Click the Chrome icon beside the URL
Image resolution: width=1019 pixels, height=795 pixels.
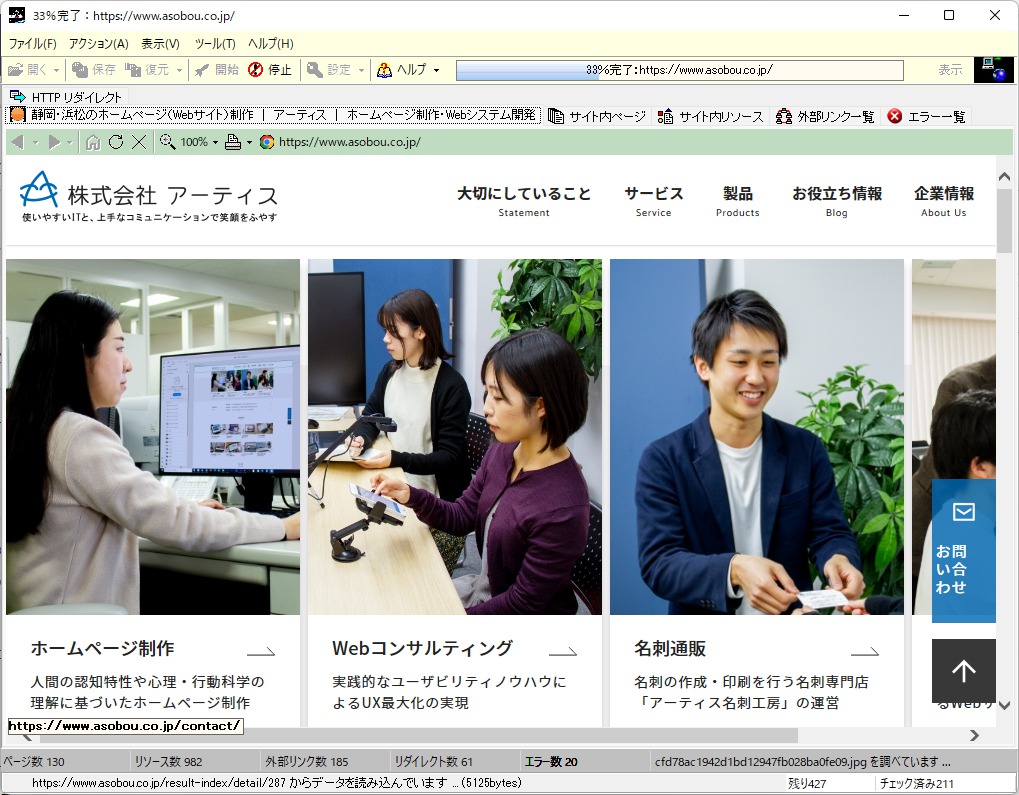click(266, 142)
